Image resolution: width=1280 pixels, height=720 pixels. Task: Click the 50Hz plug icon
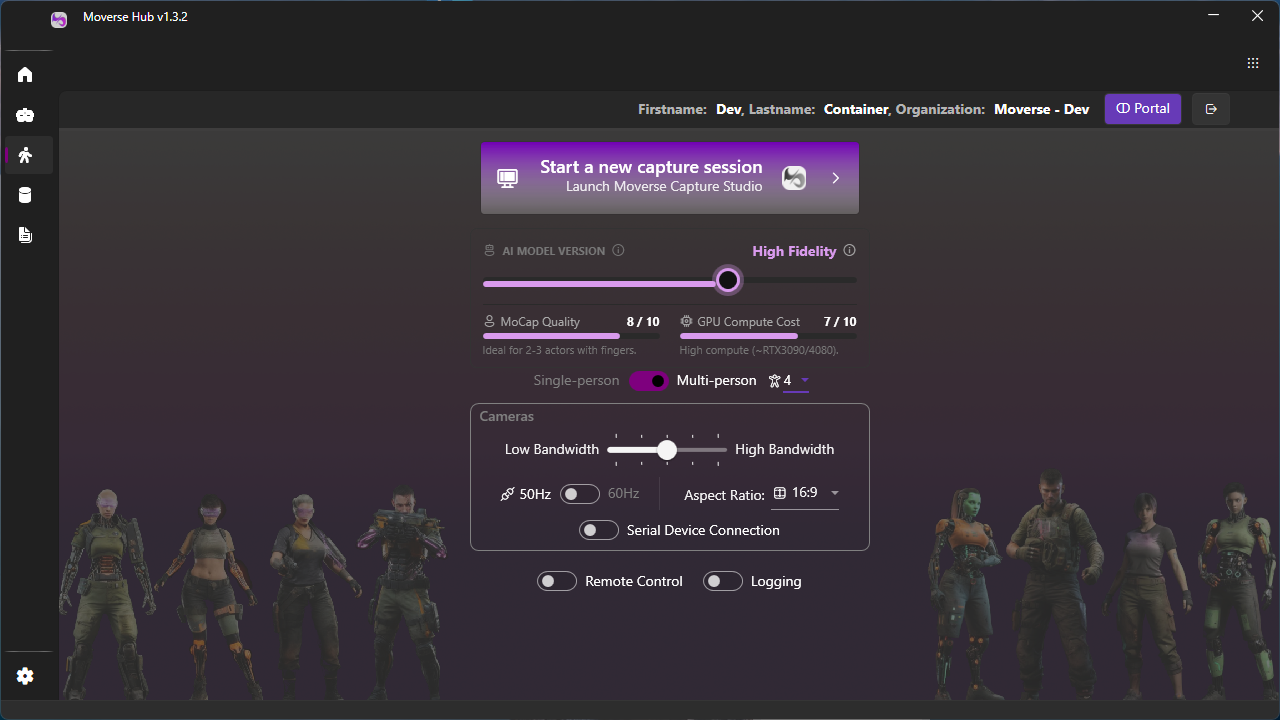(x=507, y=494)
